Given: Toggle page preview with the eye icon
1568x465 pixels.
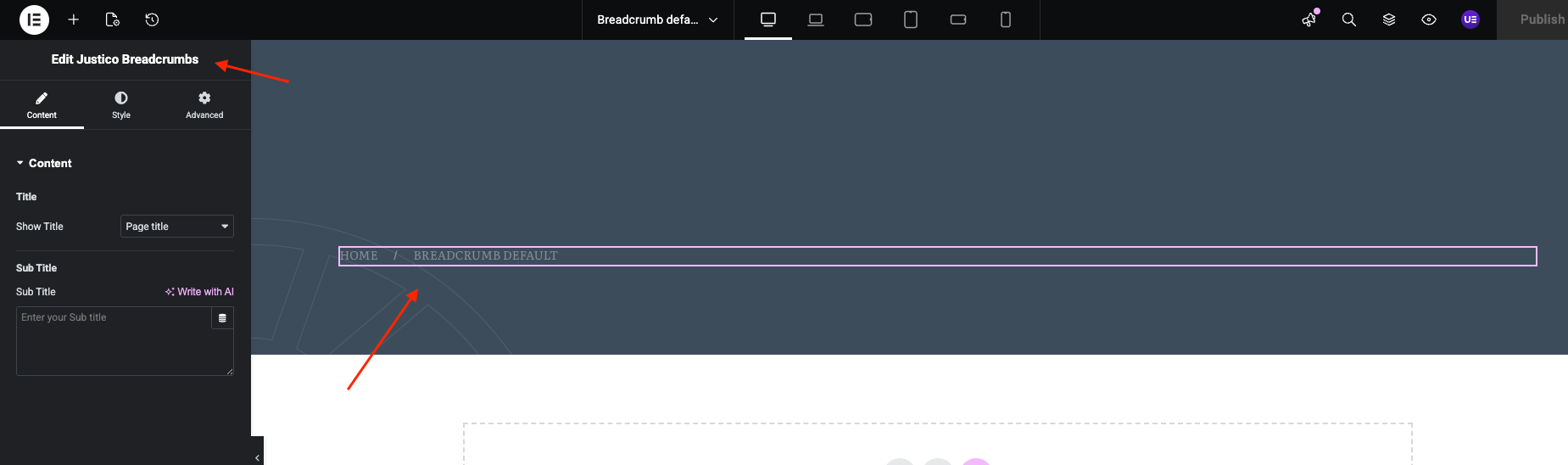Looking at the screenshot, I should (1429, 20).
